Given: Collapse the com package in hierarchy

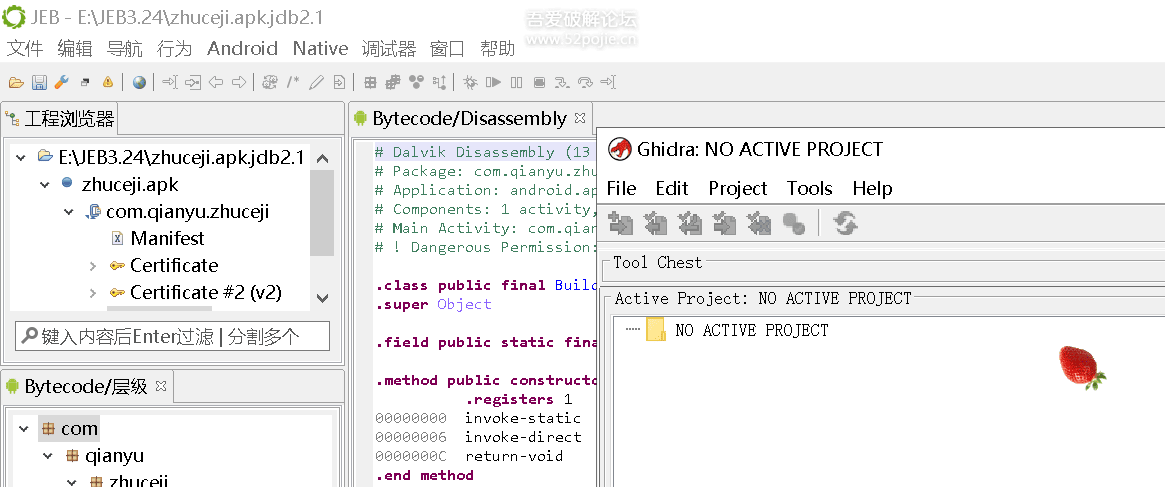Looking at the screenshot, I should click(x=24, y=429).
